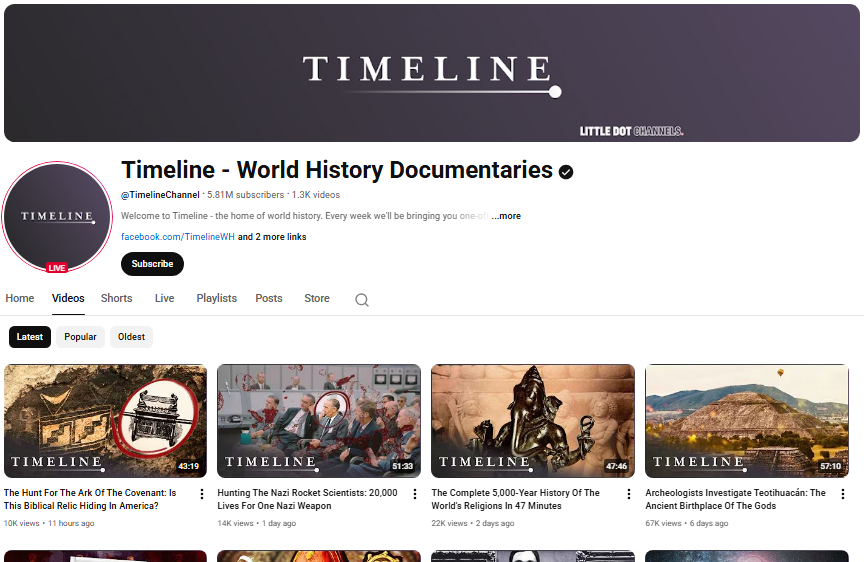This screenshot has height=562, width=864.
Task: Open title 'Hunting The Nazi Rocket Scientists'
Action: (x=307, y=499)
